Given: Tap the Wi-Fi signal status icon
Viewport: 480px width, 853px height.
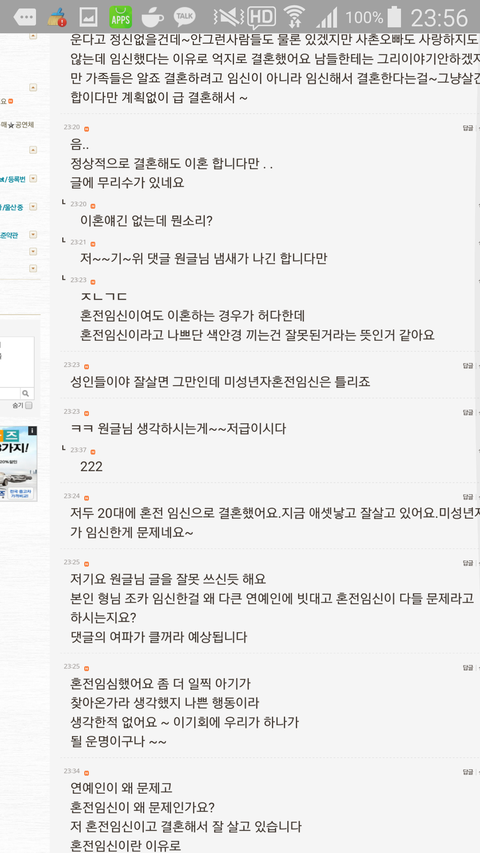Looking at the screenshot, I should [294, 17].
